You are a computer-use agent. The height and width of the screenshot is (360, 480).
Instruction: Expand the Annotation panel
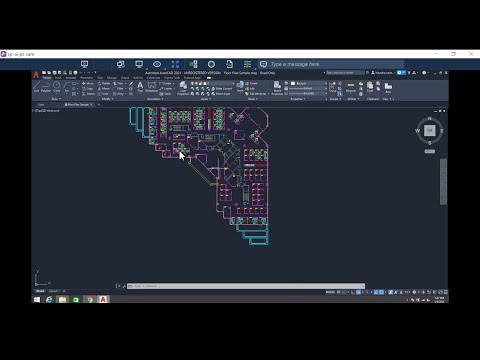click(x=155, y=99)
